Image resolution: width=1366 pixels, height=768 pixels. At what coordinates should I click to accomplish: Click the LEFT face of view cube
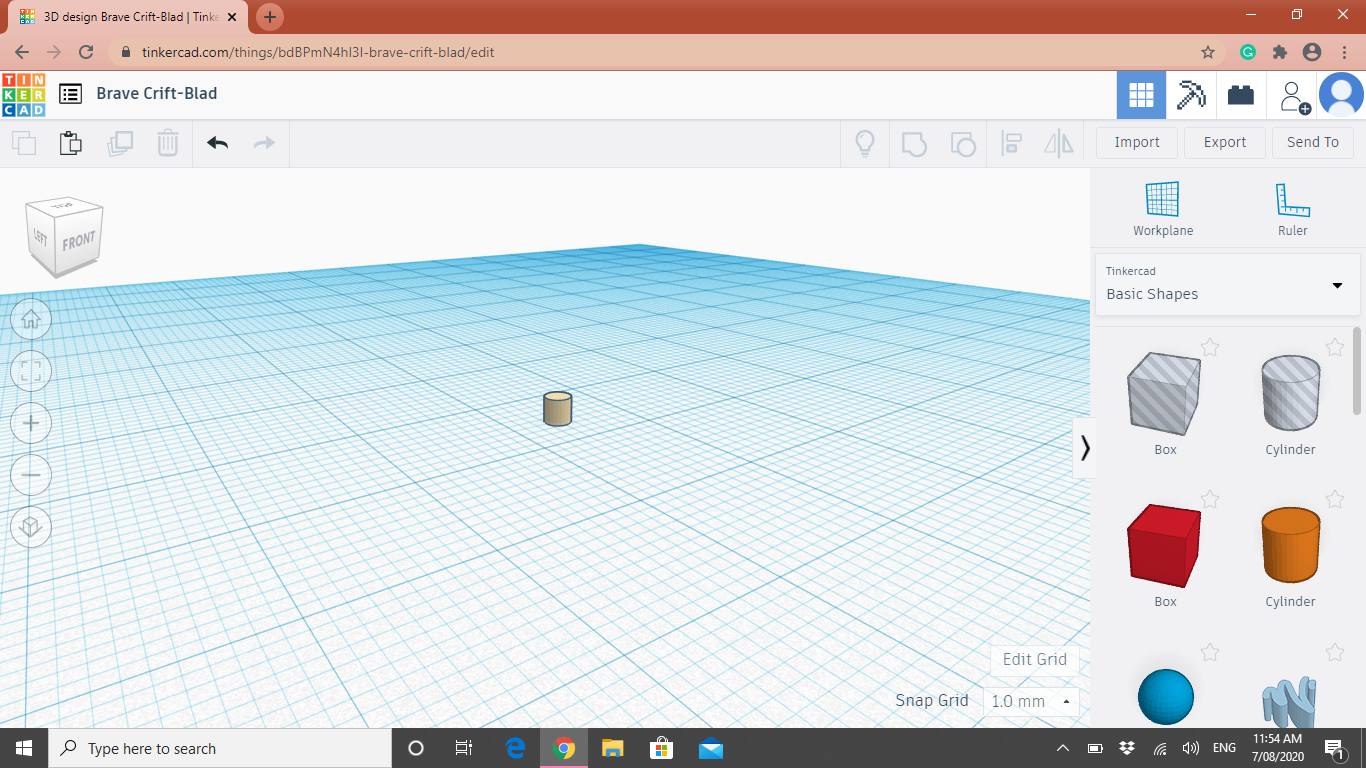pos(40,237)
